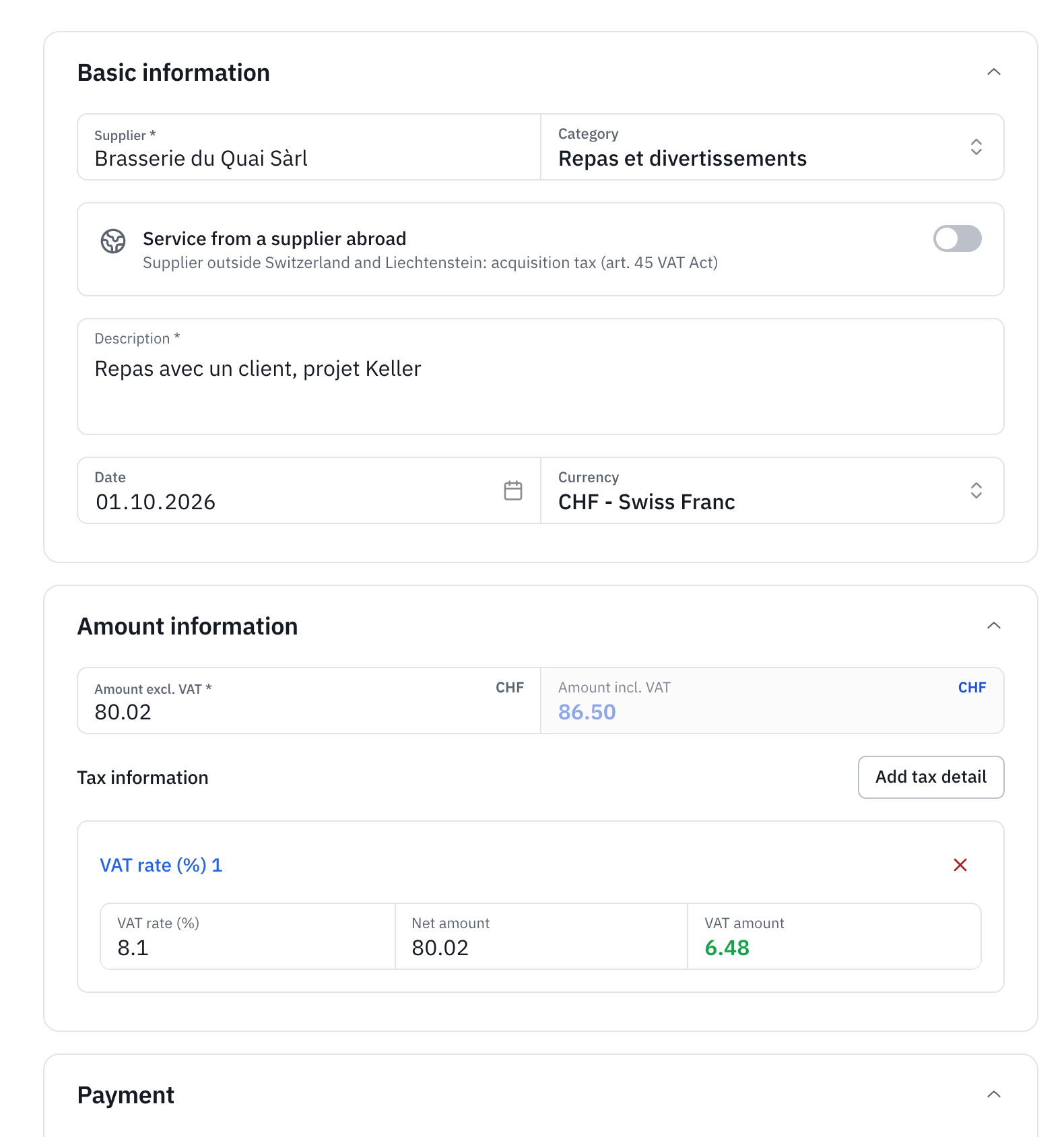
Task: Open the date picker calendar icon
Action: (x=513, y=490)
